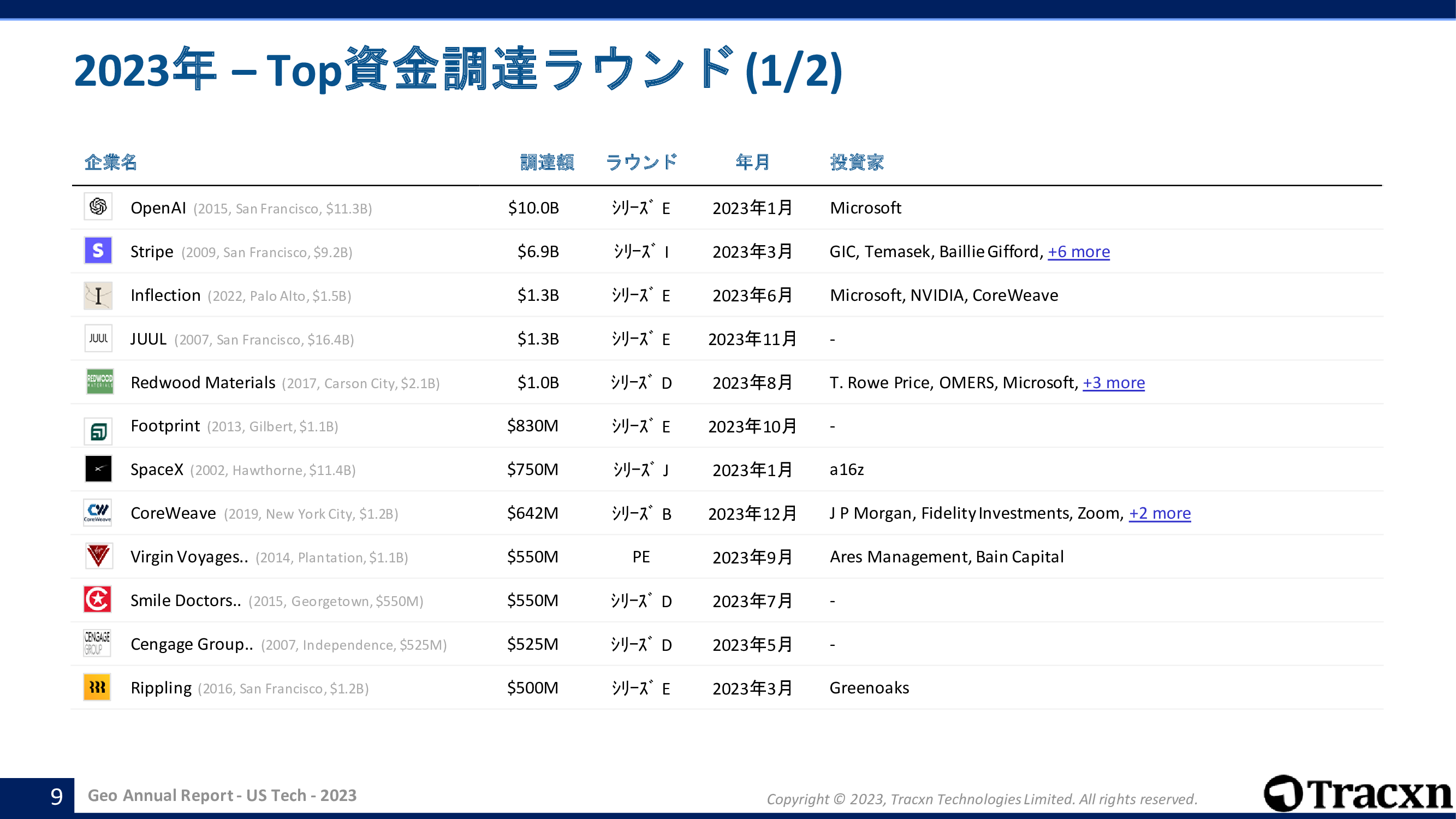Click the SpaceX logo icon
The width and height of the screenshot is (1456, 819).
click(x=98, y=468)
